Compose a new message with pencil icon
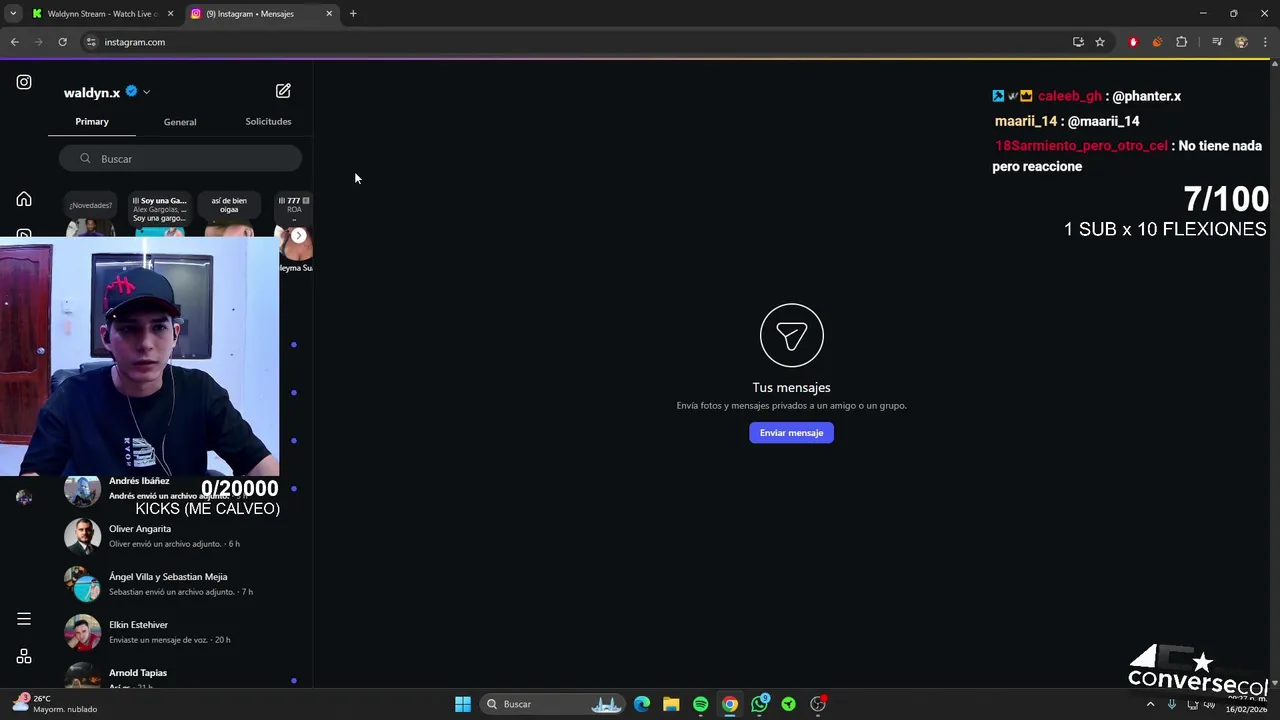The width and height of the screenshot is (1280, 720). (x=283, y=91)
